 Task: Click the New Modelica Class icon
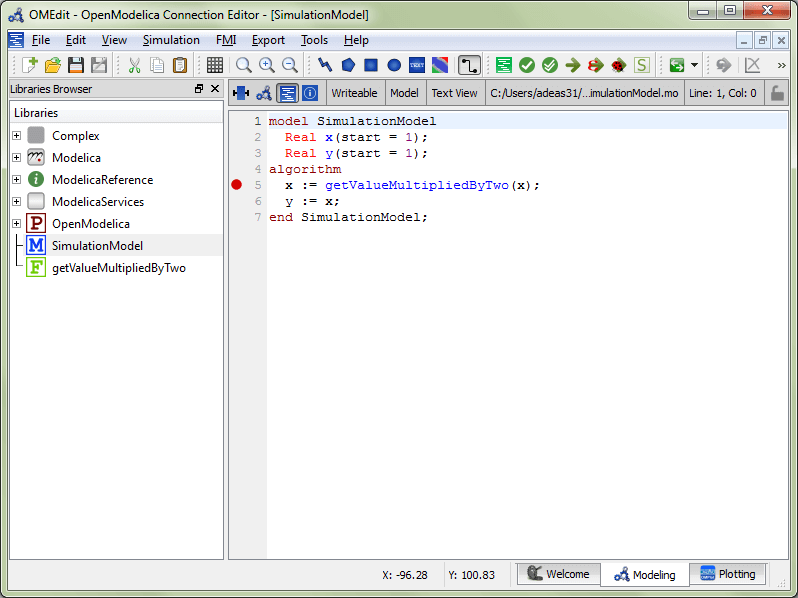[29, 65]
